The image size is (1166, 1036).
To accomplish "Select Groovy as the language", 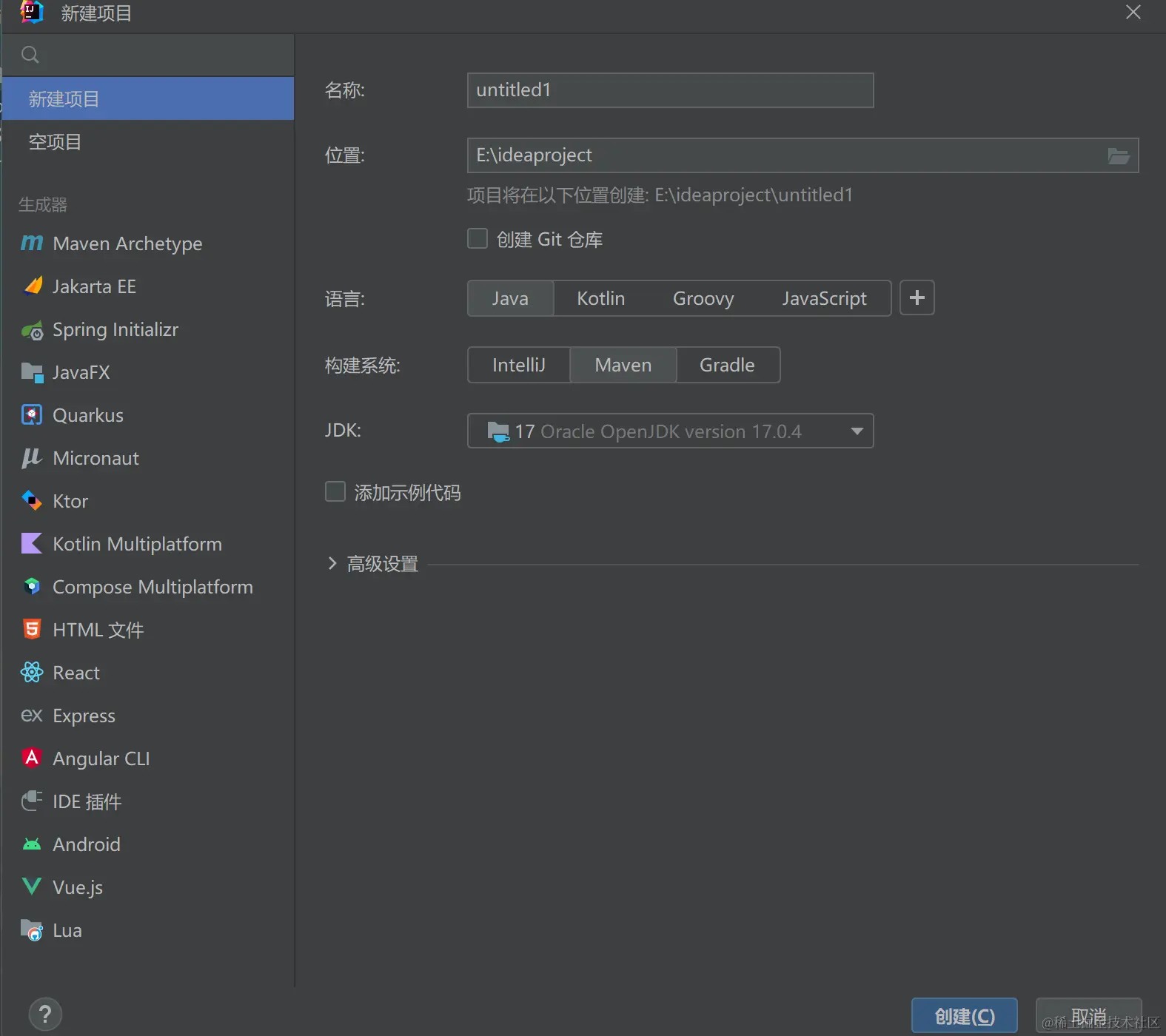I will click(x=703, y=298).
